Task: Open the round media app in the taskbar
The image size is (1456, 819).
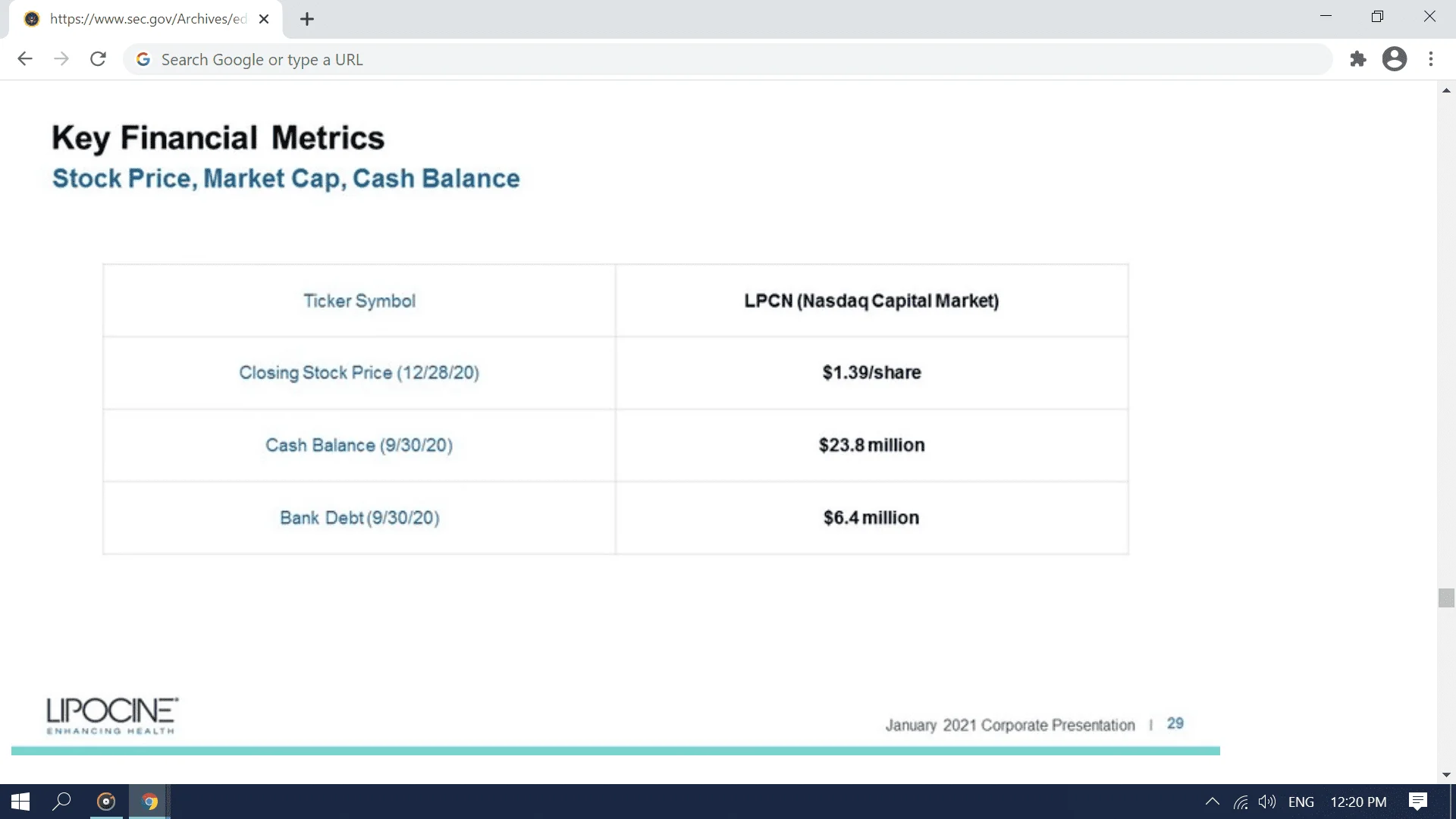Action: pyautogui.click(x=106, y=802)
